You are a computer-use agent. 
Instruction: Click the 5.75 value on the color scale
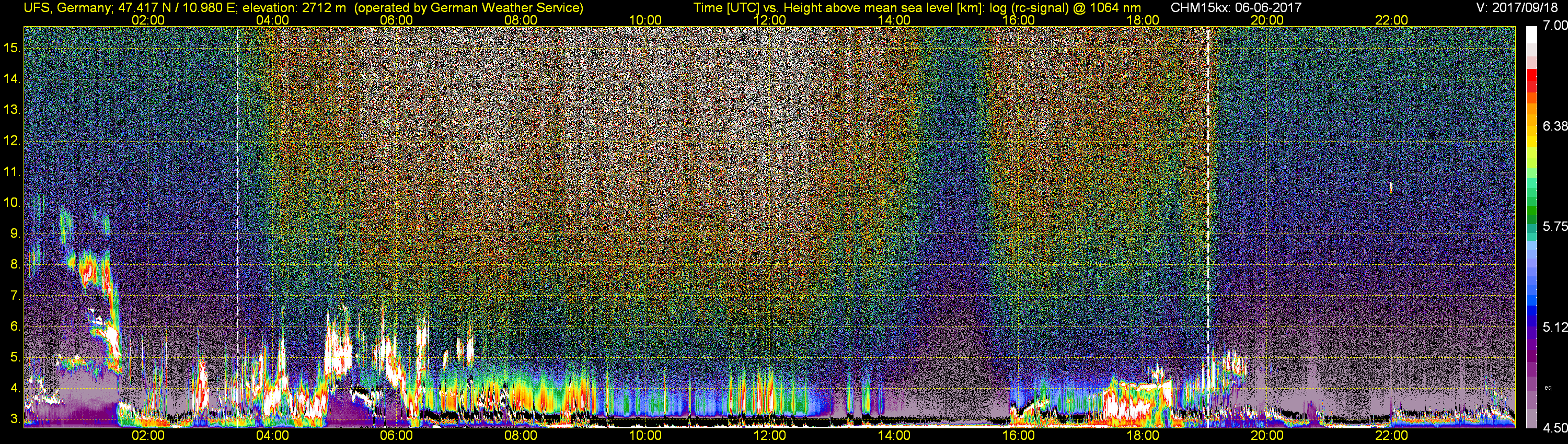click(x=1554, y=226)
